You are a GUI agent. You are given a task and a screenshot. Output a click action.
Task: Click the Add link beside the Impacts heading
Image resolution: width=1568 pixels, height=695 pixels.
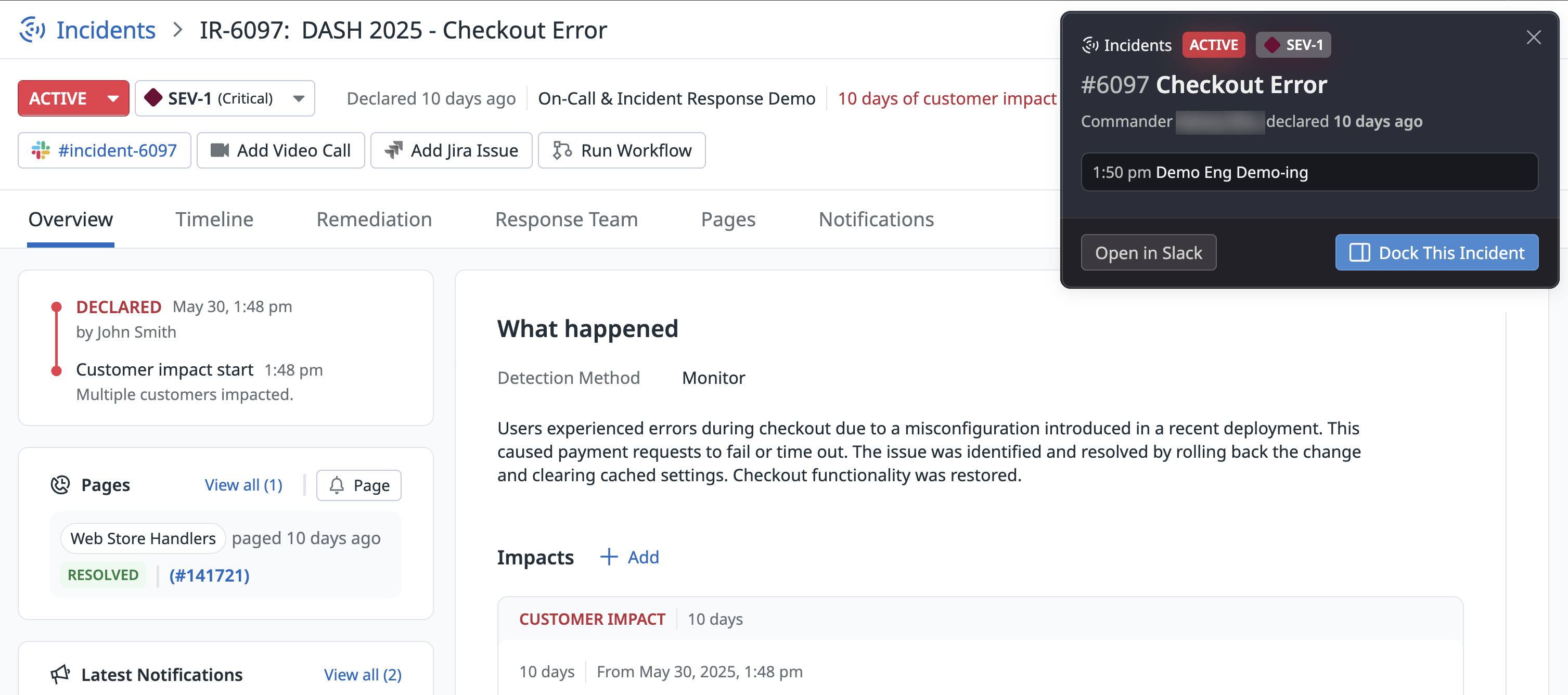coord(643,557)
